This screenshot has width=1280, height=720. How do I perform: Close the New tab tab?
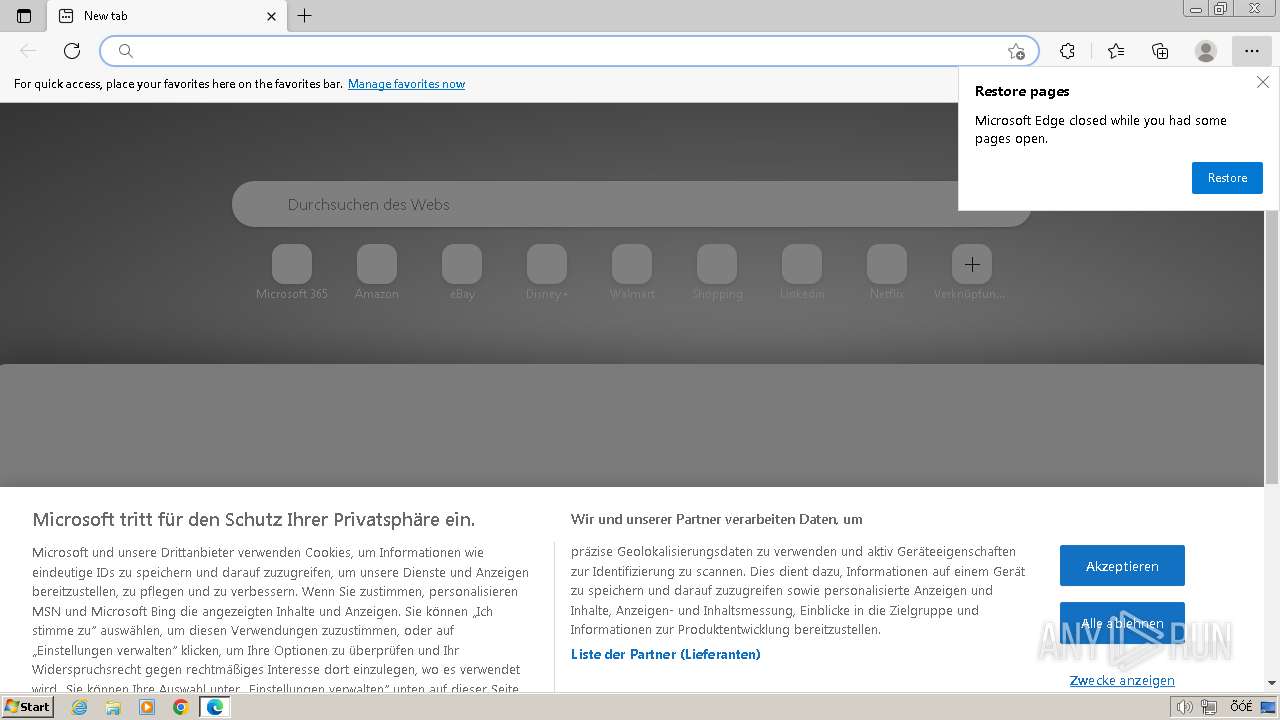pyautogui.click(x=271, y=16)
